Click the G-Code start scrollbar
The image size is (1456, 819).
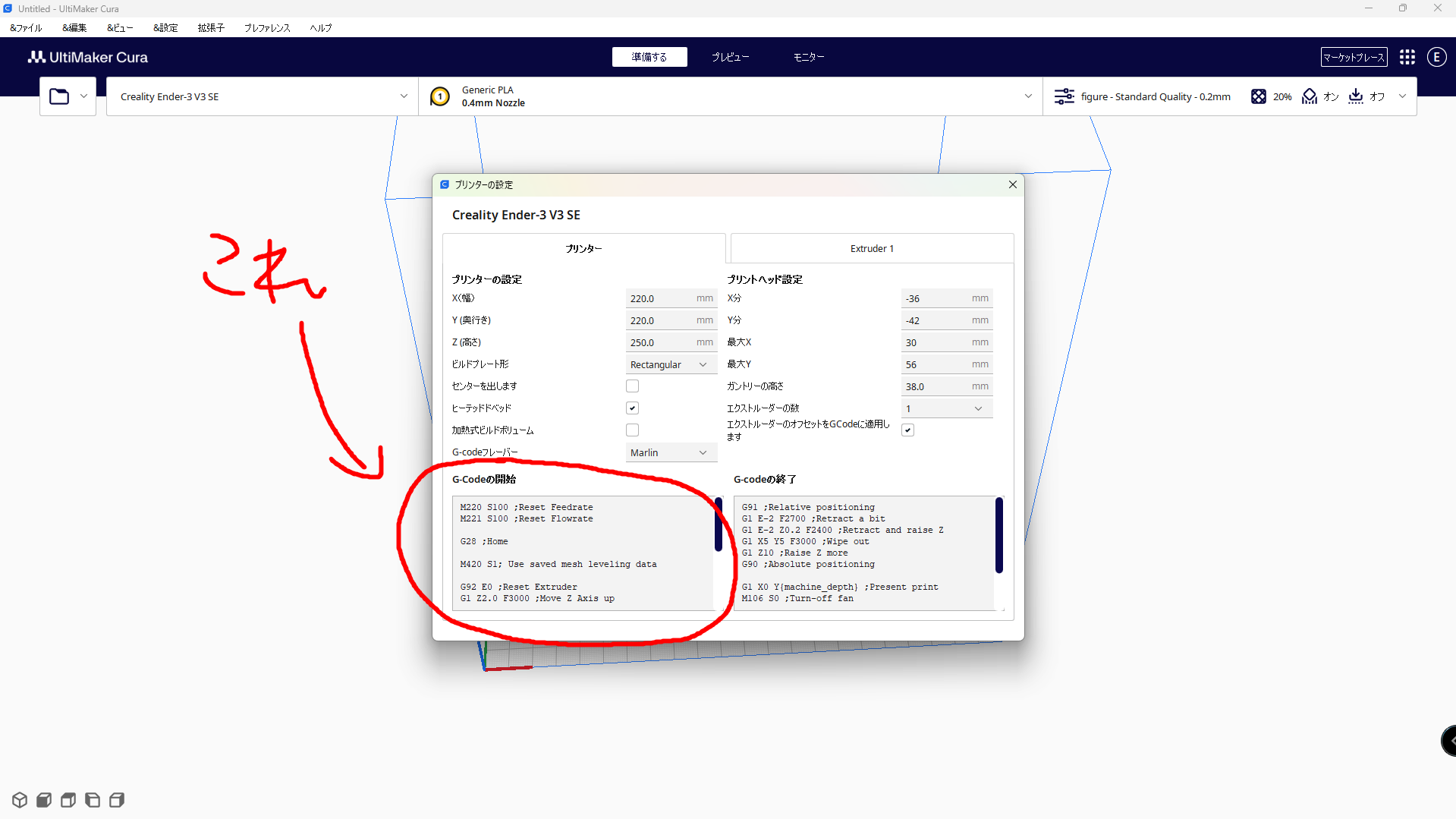point(718,524)
